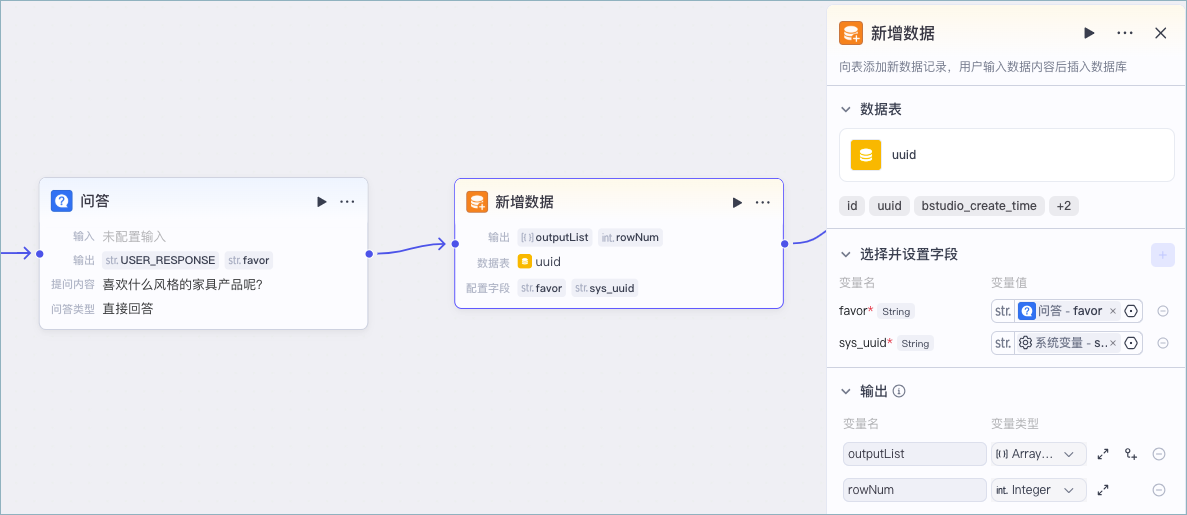Image resolution: width=1187 pixels, height=515 pixels.
Task: Open the Array type dropdown for outputList
Action: pos(1039,454)
